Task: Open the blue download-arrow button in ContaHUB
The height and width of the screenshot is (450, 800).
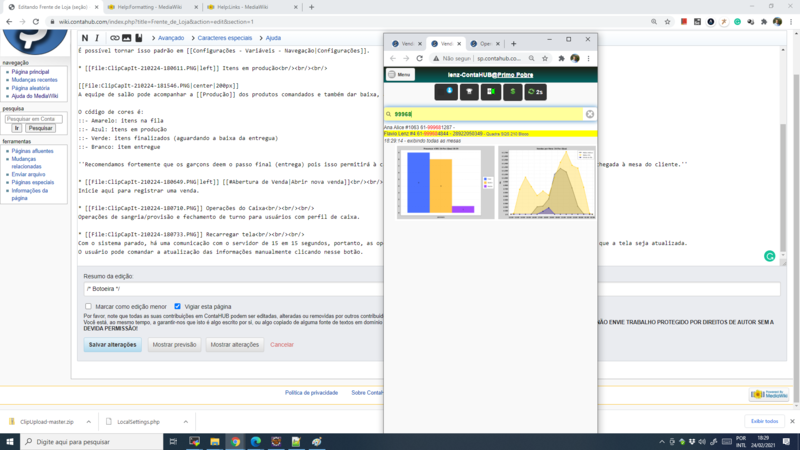Action: (x=446, y=92)
